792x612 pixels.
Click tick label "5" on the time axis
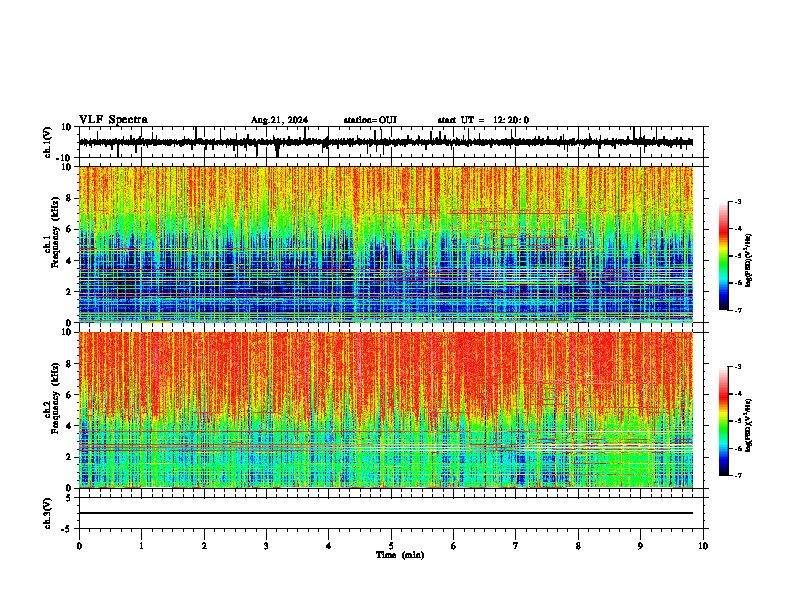click(391, 546)
